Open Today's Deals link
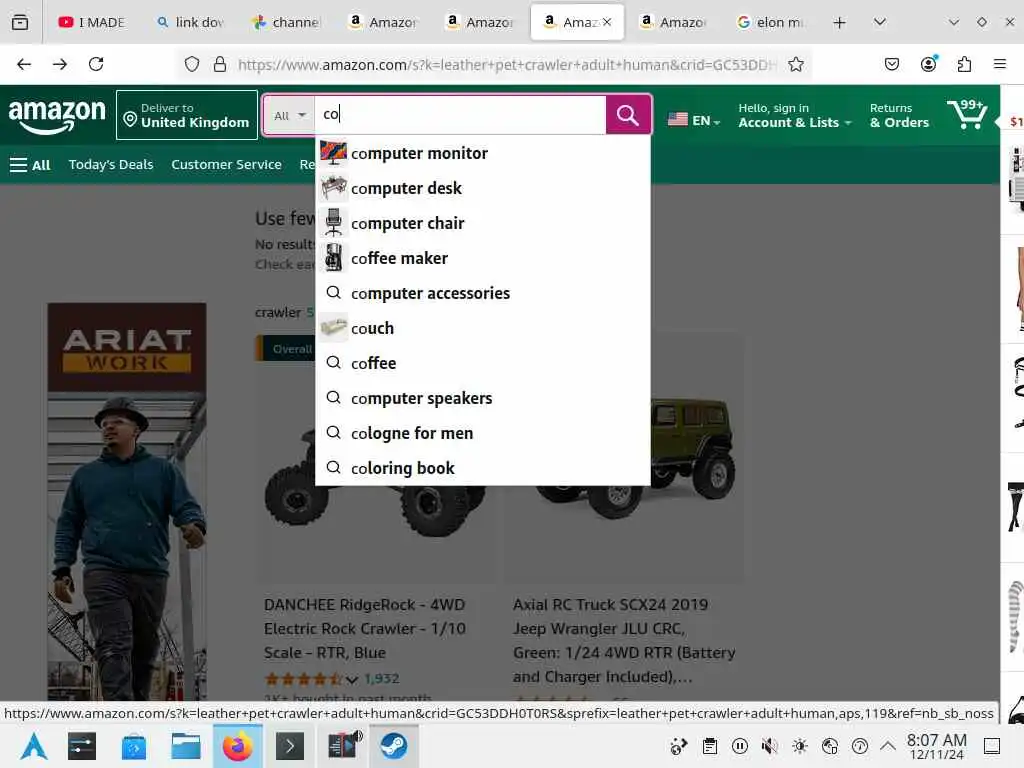Image resolution: width=1024 pixels, height=768 pixels. [x=111, y=165]
